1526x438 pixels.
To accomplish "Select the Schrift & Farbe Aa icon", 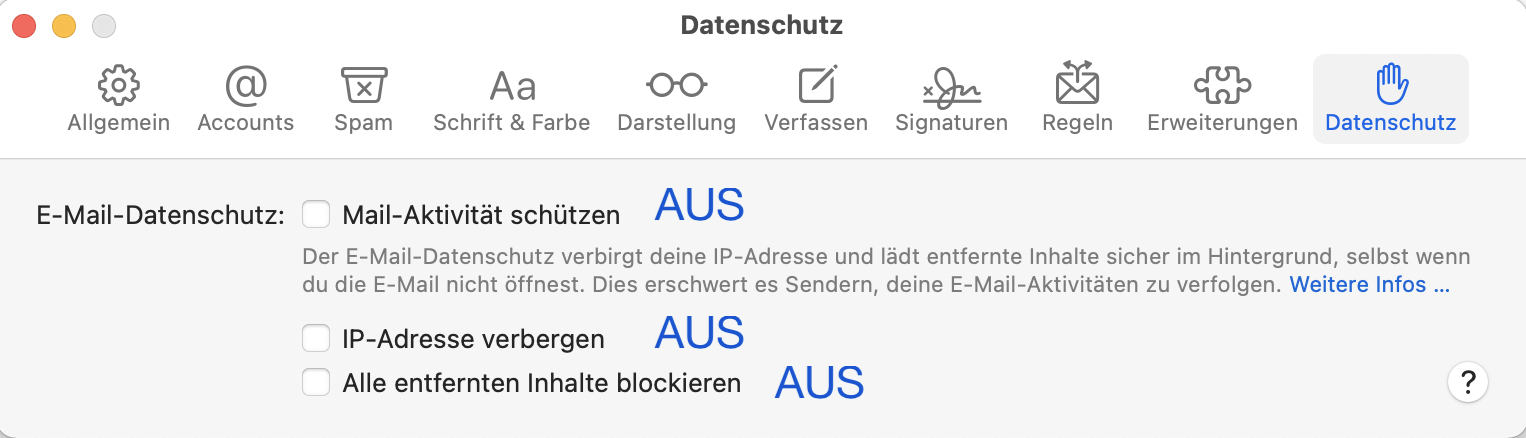I will 511,87.
